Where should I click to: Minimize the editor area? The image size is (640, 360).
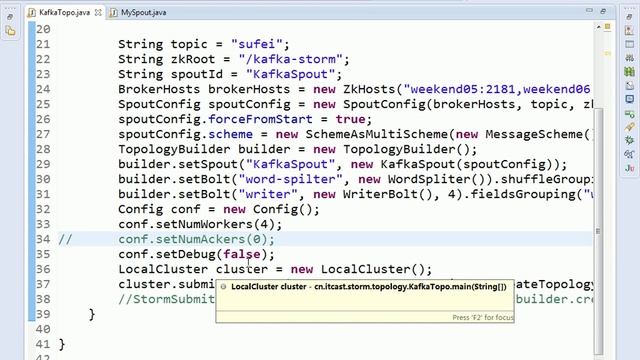coord(589,11)
